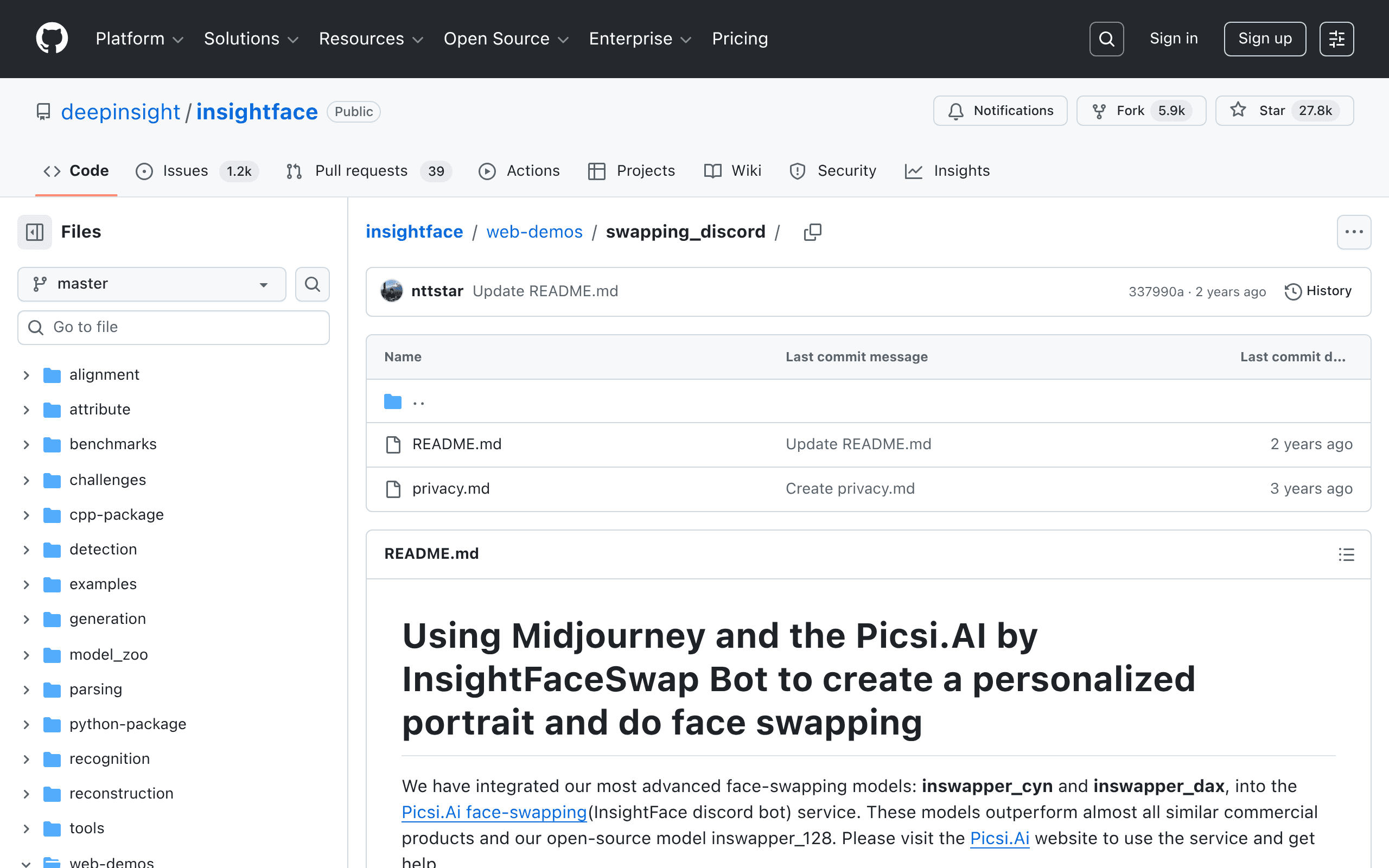Open the Open Source dropdown menu
Image resolution: width=1389 pixels, height=868 pixels.
pyautogui.click(x=506, y=39)
